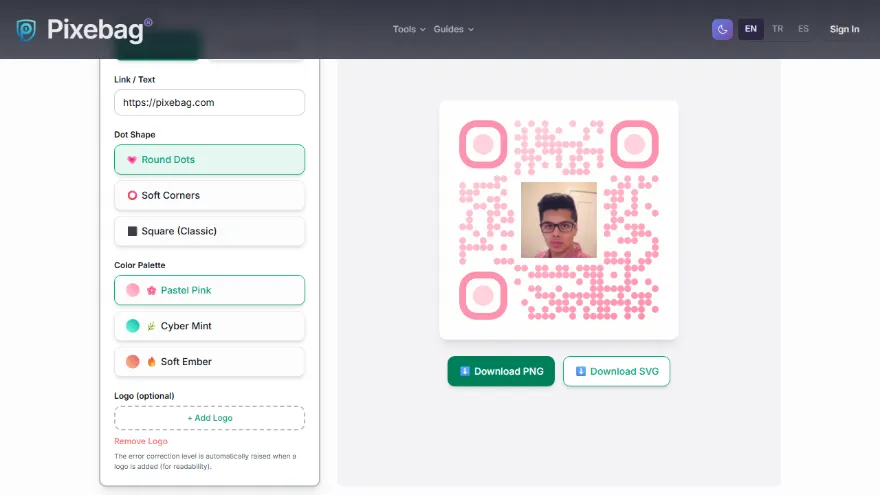Screen dimensions: 880x495
Task: Expand the Guides dropdown menu
Action: (453, 29)
